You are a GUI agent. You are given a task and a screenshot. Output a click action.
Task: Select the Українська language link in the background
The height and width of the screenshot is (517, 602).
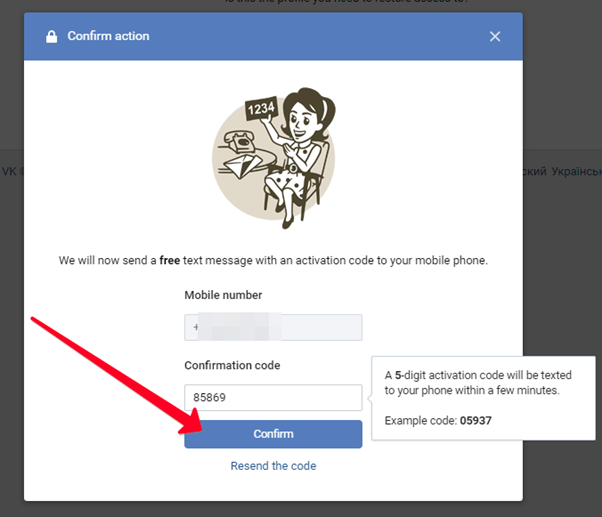click(x=576, y=171)
